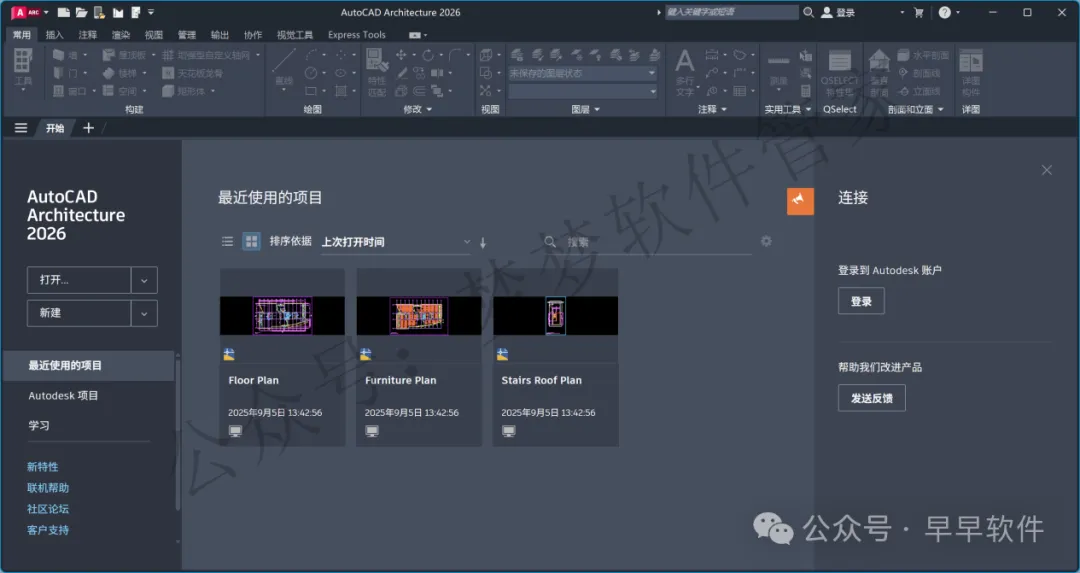Click the 特性匹配 (Match Properties) tool

point(377,72)
